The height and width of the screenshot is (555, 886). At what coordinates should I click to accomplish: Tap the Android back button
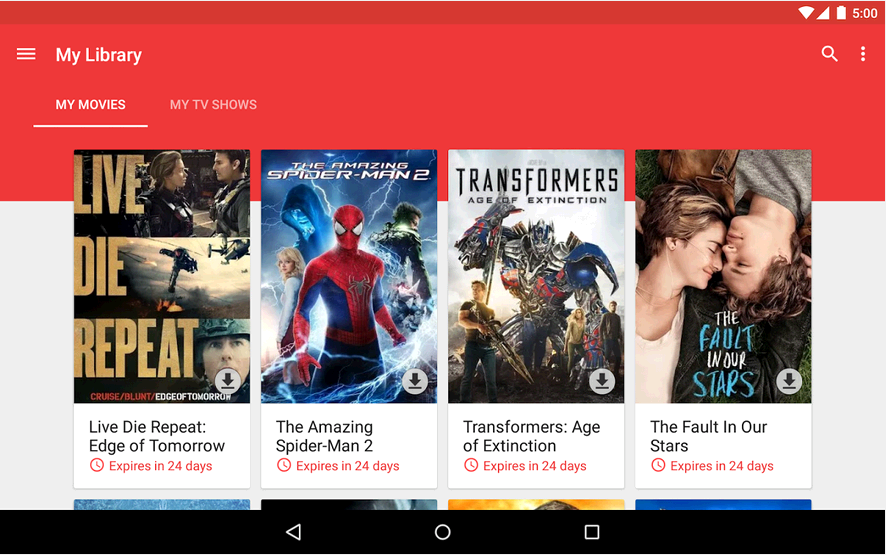294,532
